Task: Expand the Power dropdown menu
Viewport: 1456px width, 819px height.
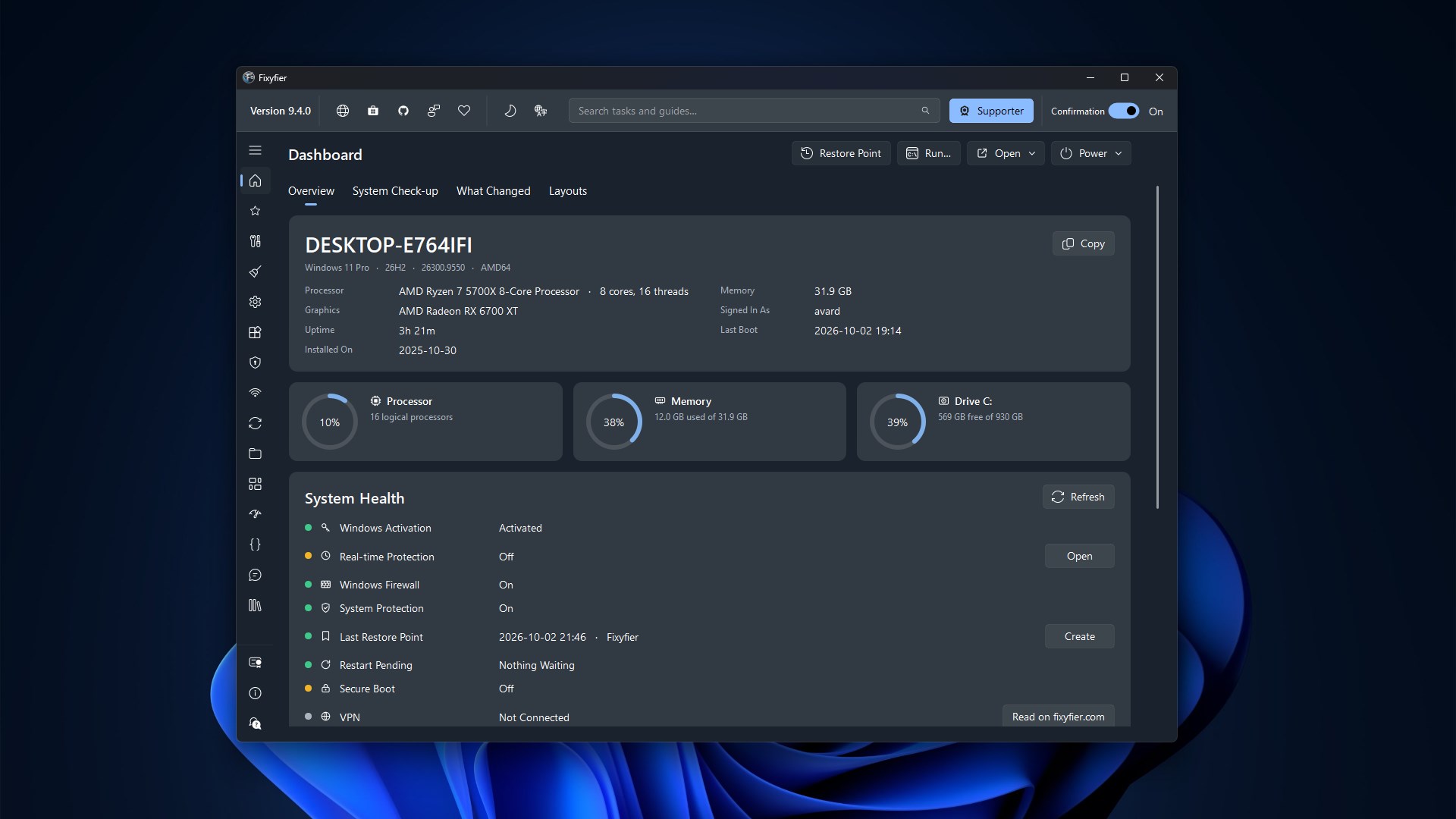Action: point(1090,153)
